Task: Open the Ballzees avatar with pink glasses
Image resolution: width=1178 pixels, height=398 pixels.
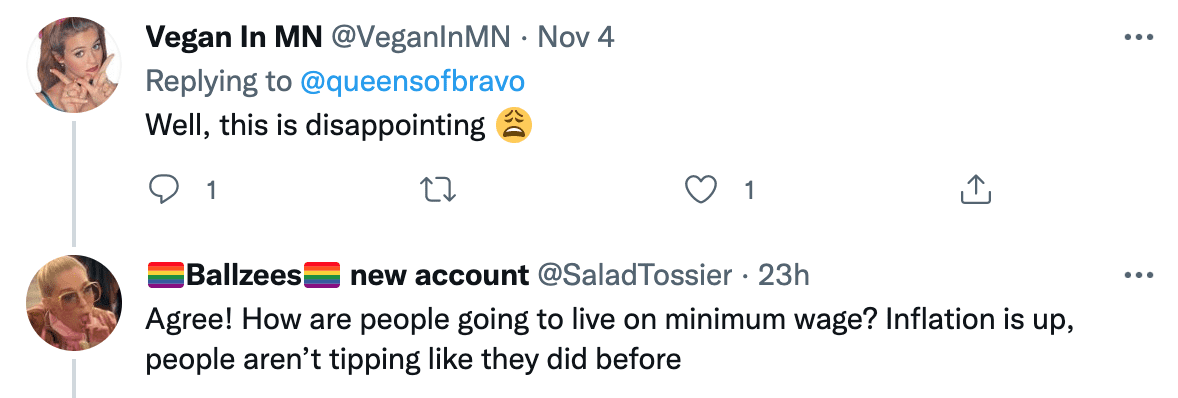Action: [x=74, y=303]
